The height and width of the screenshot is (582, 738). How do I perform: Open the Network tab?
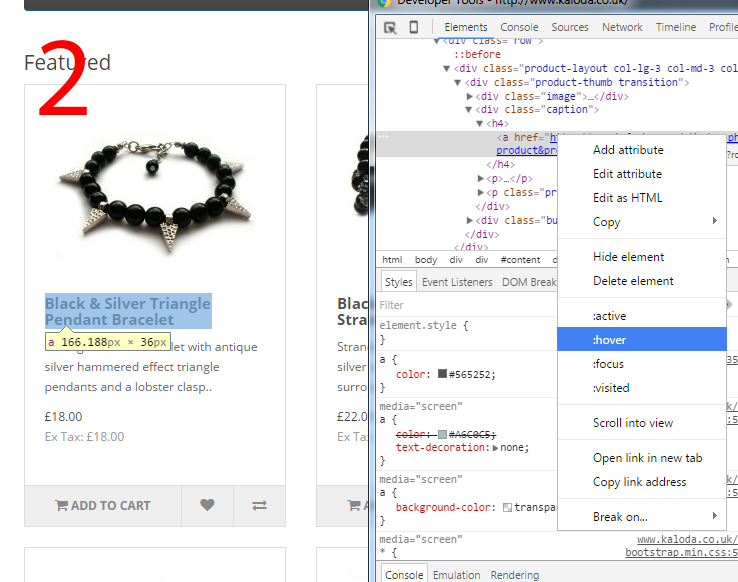622,27
